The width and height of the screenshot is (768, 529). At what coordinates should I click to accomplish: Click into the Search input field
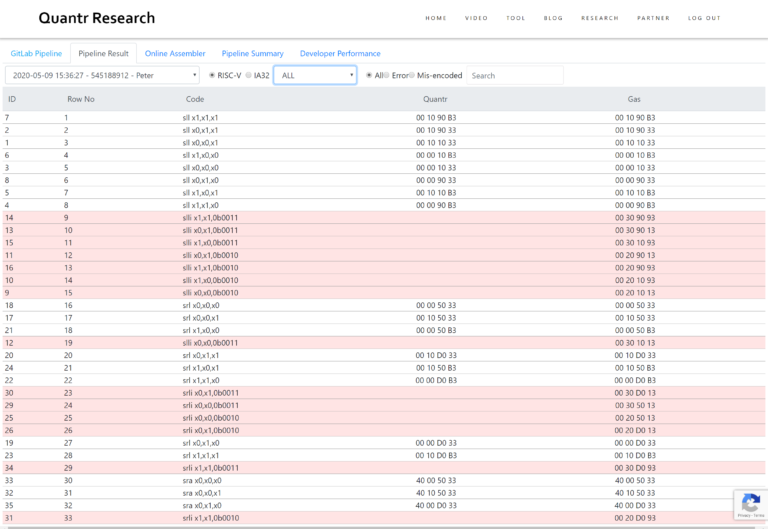point(515,75)
